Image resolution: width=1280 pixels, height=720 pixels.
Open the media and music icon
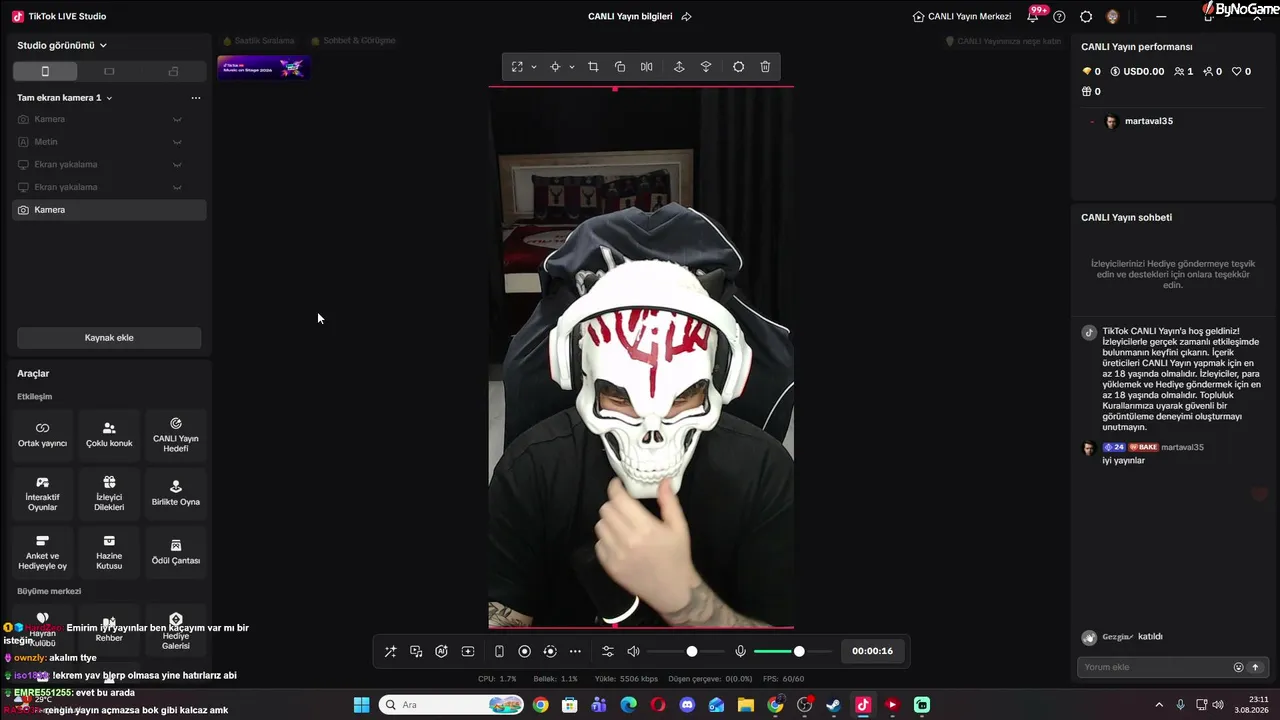416,651
